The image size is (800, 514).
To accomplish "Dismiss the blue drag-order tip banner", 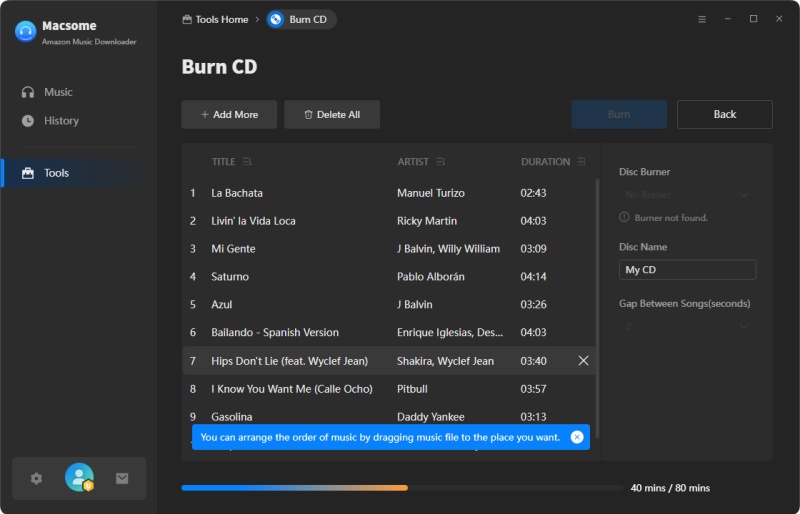I will point(577,437).
